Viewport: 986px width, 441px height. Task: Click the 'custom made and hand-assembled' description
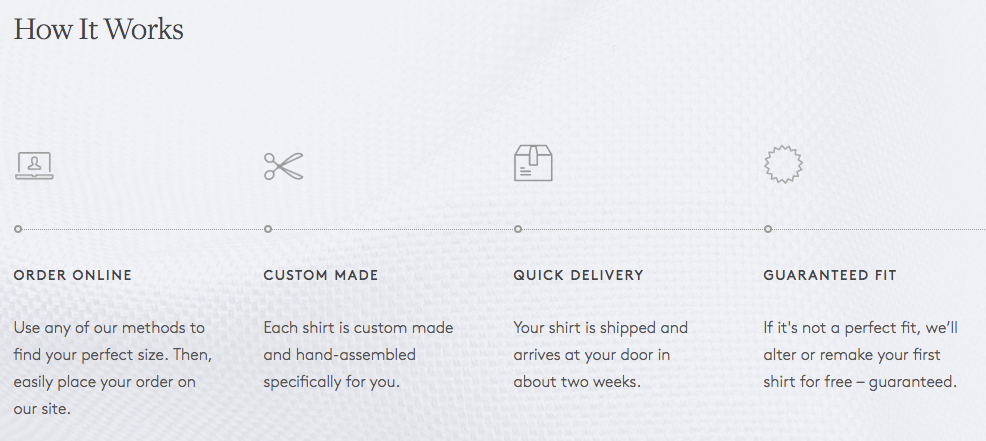[358, 341]
